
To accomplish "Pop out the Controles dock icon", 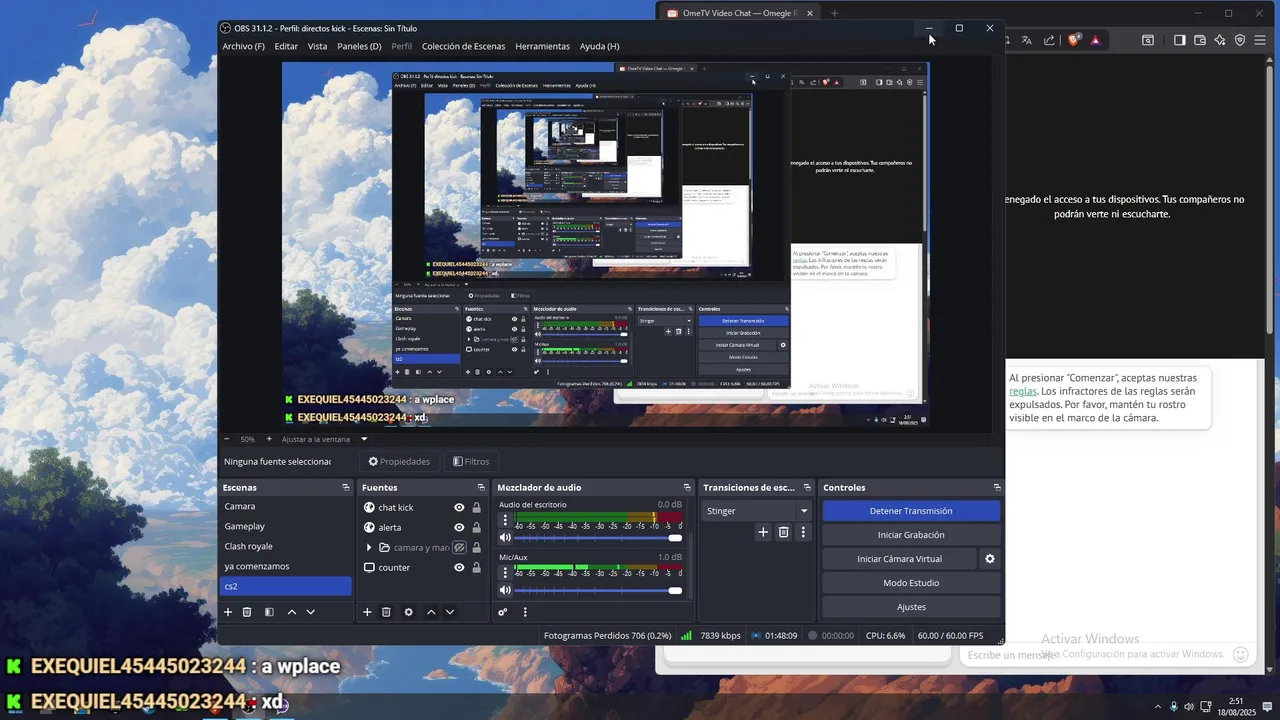I will (x=997, y=487).
